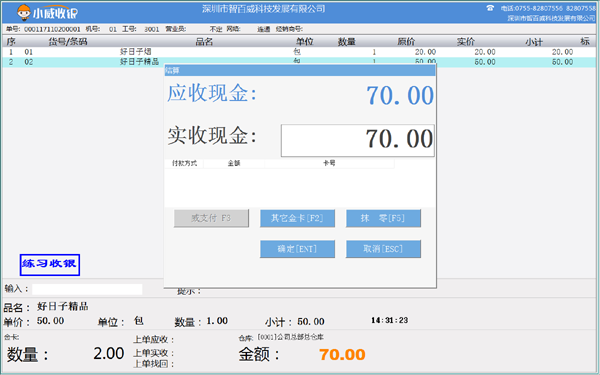Click the 数量 column header
This screenshot has height=375, width=600.
(347, 42)
